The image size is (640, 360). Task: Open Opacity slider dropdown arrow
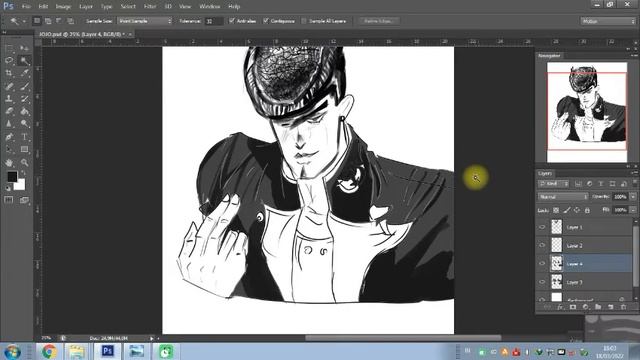[633, 197]
